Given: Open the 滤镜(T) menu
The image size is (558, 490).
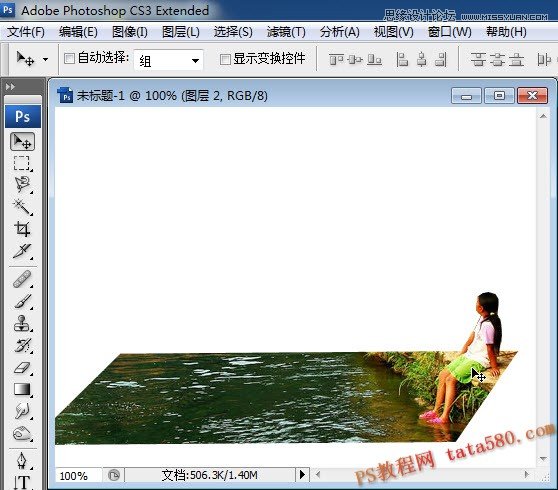Looking at the screenshot, I should pos(286,32).
